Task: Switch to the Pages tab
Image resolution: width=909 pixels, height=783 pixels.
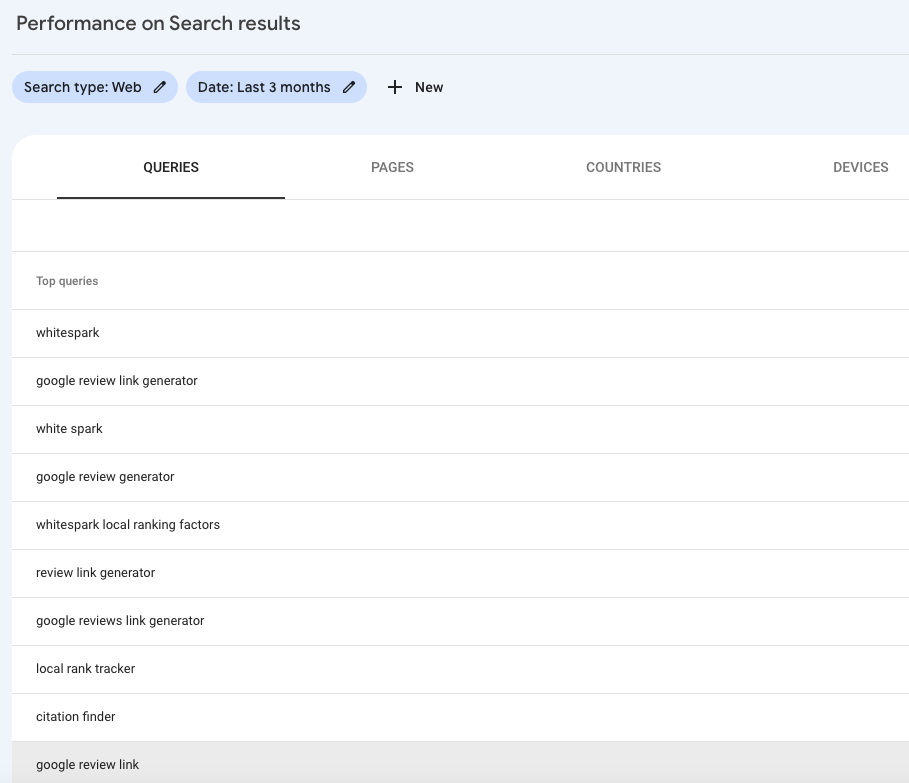Action: (x=392, y=167)
